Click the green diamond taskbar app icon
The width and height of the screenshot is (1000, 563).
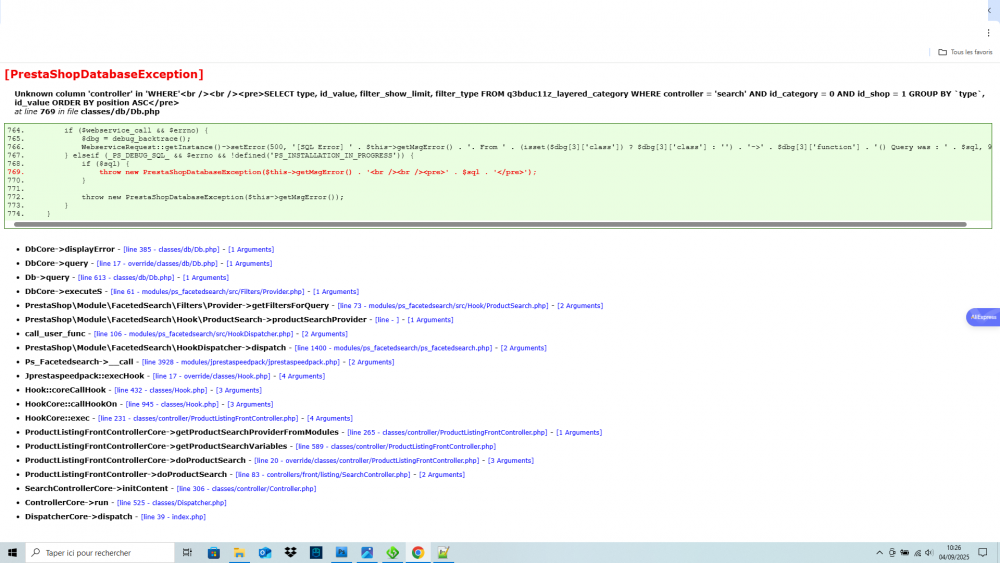click(x=392, y=553)
